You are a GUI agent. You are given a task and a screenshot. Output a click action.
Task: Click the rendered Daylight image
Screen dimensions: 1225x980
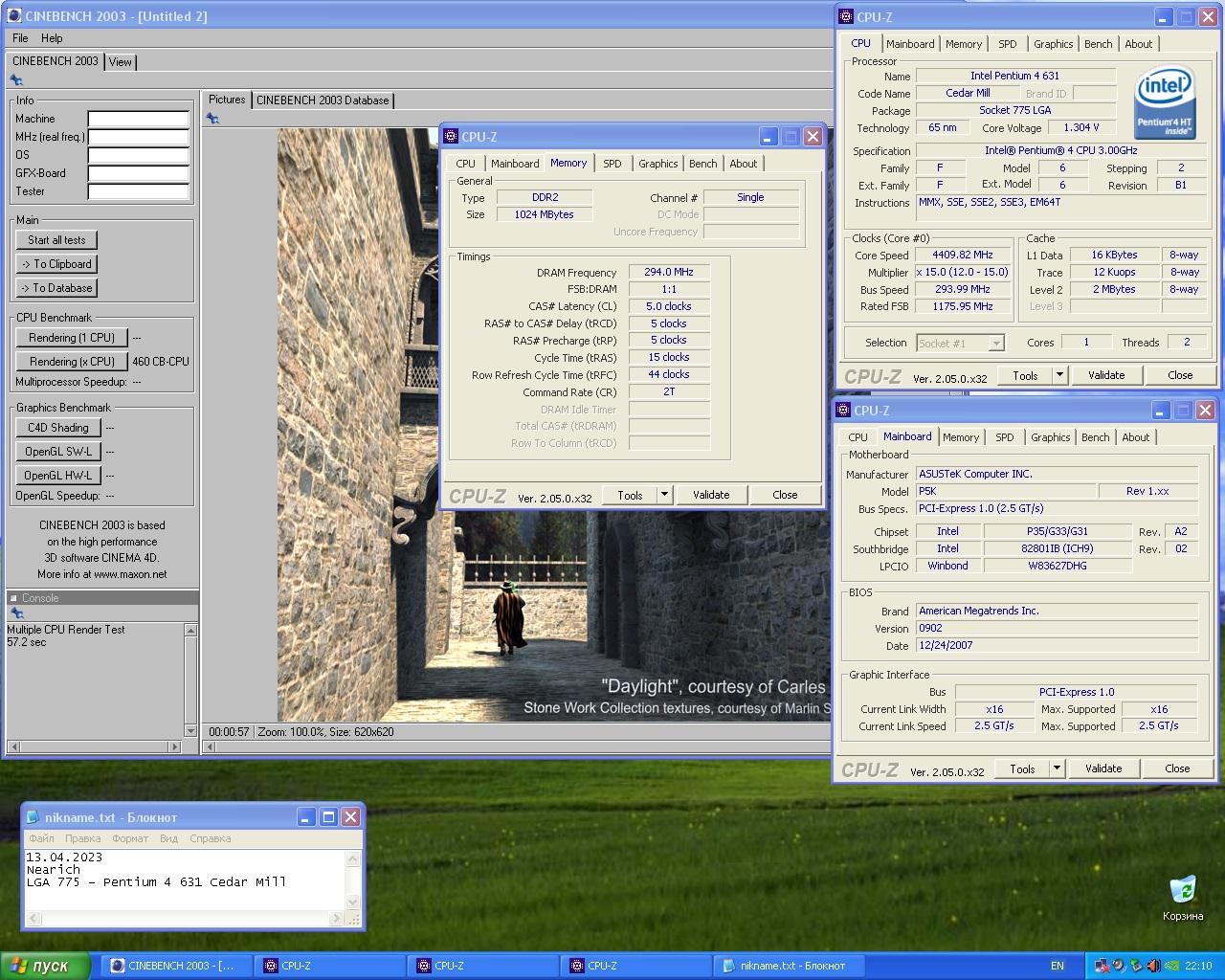pyautogui.click(x=554, y=425)
